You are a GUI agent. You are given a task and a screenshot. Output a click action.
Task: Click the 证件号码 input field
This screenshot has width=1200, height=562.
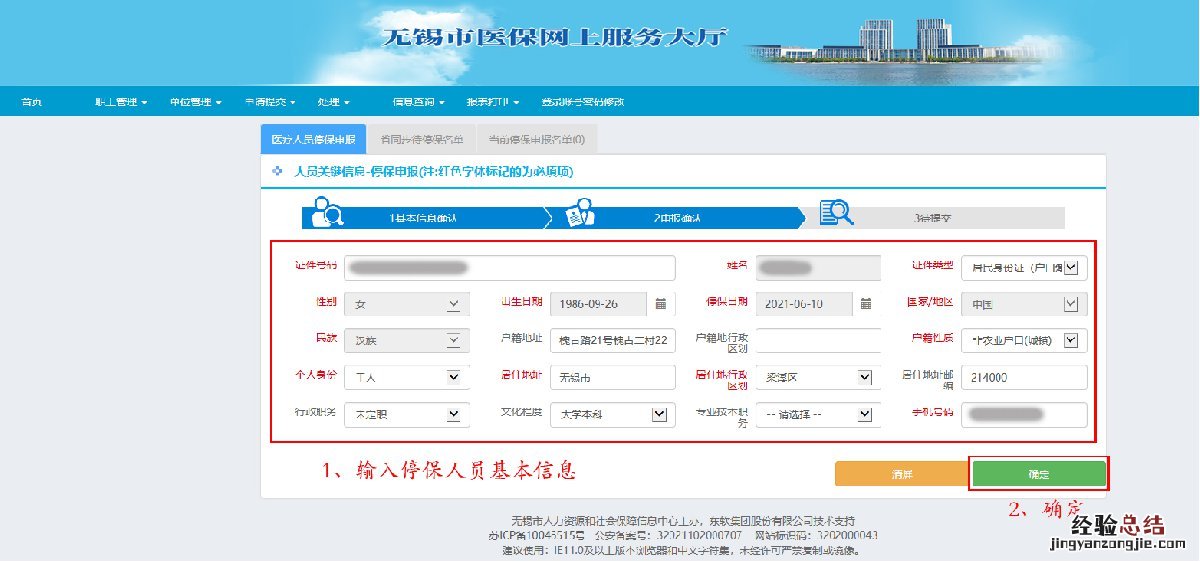point(509,268)
